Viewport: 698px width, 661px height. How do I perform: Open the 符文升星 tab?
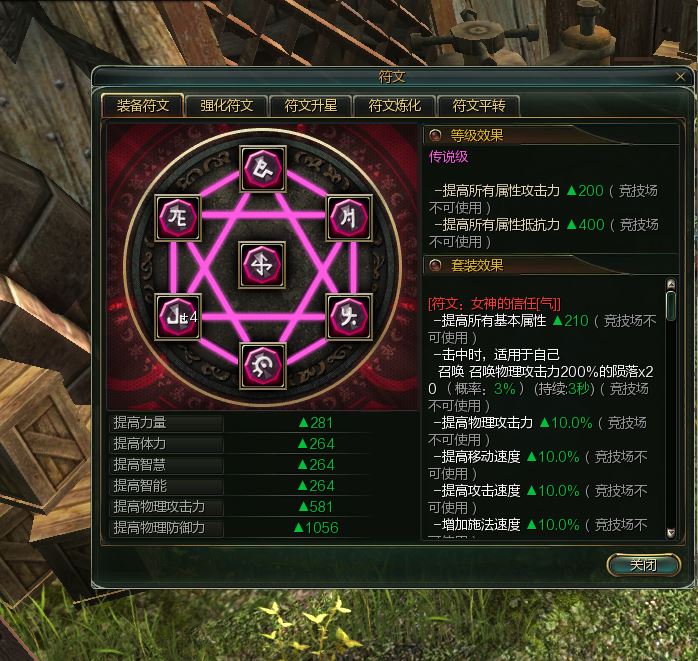311,106
